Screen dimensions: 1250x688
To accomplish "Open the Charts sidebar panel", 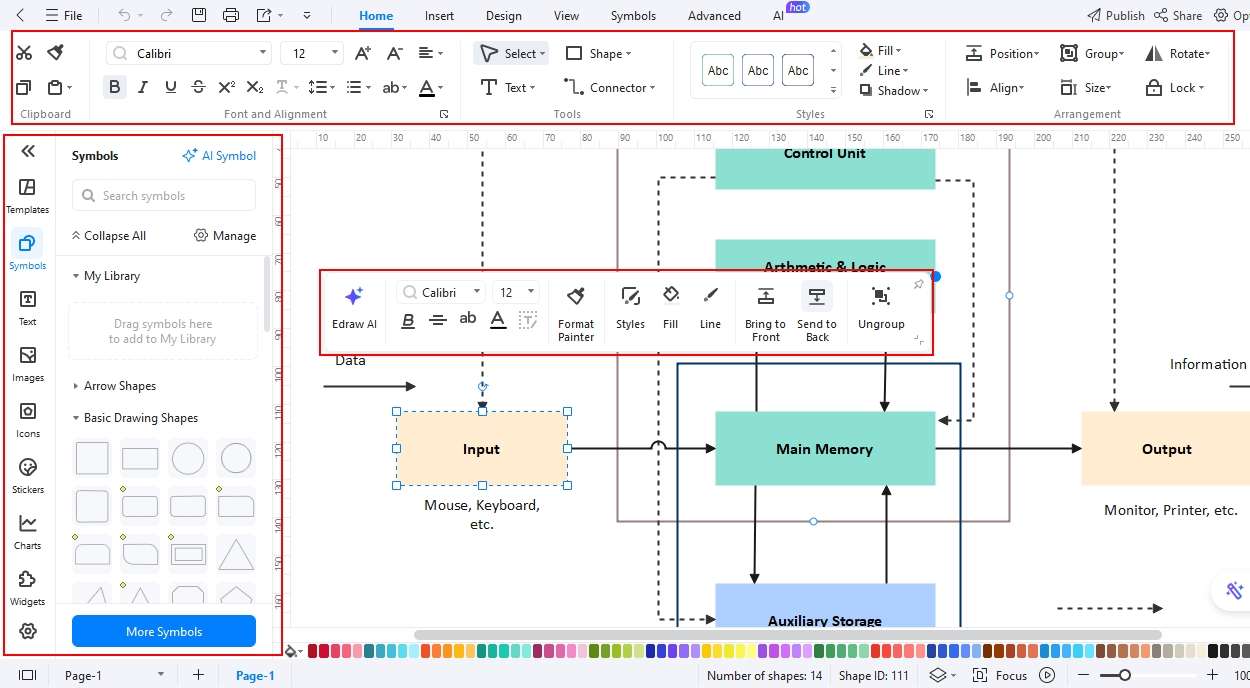I will [28, 531].
